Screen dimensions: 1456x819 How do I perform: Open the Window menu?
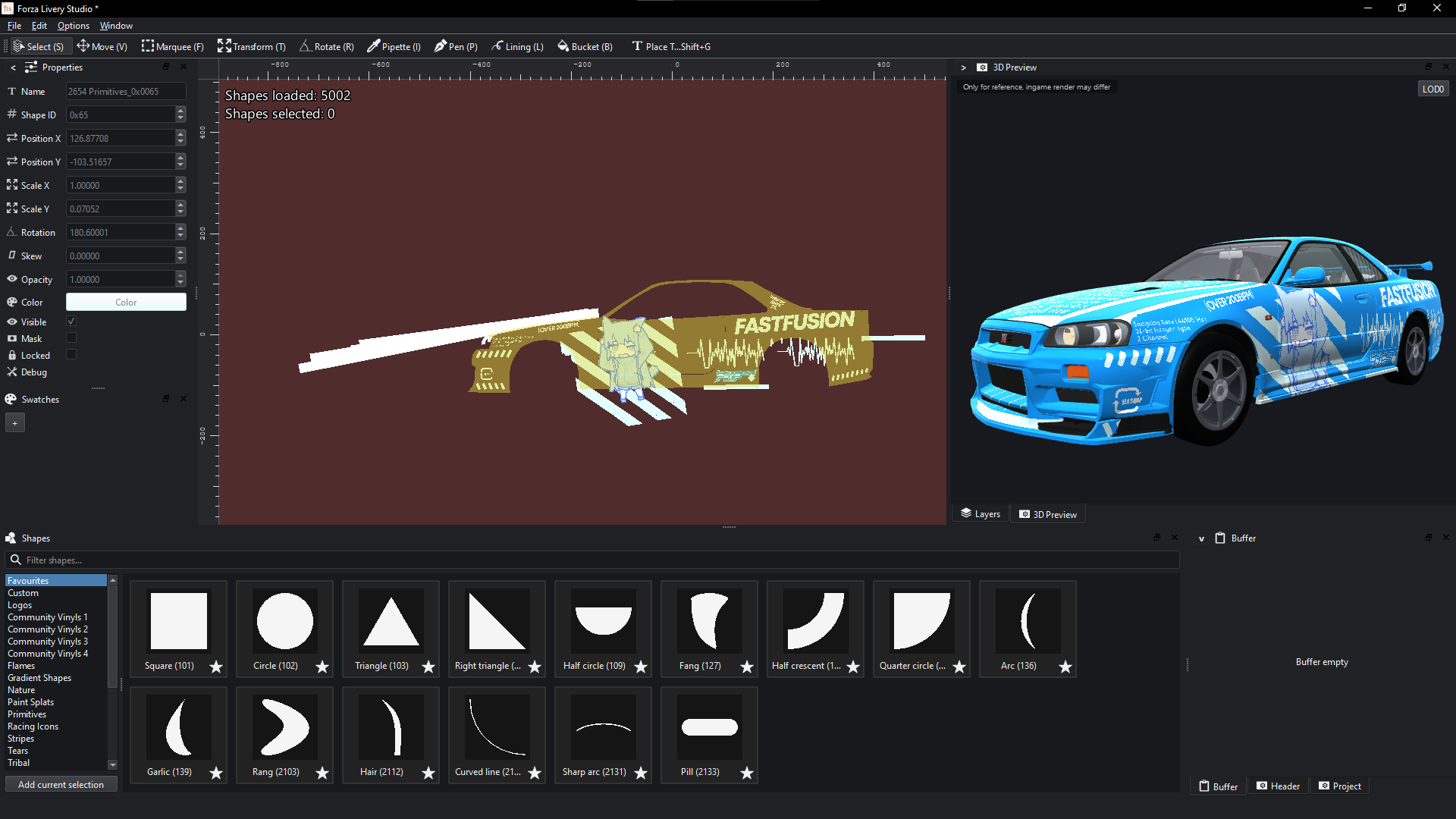pyautogui.click(x=116, y=26)
